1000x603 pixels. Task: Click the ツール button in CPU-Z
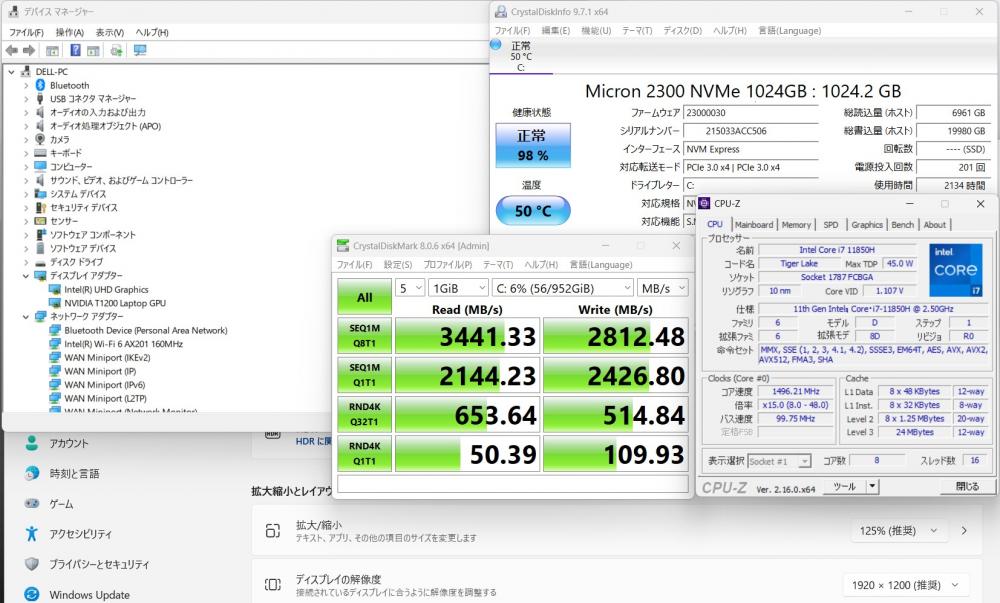coord(844,486)
